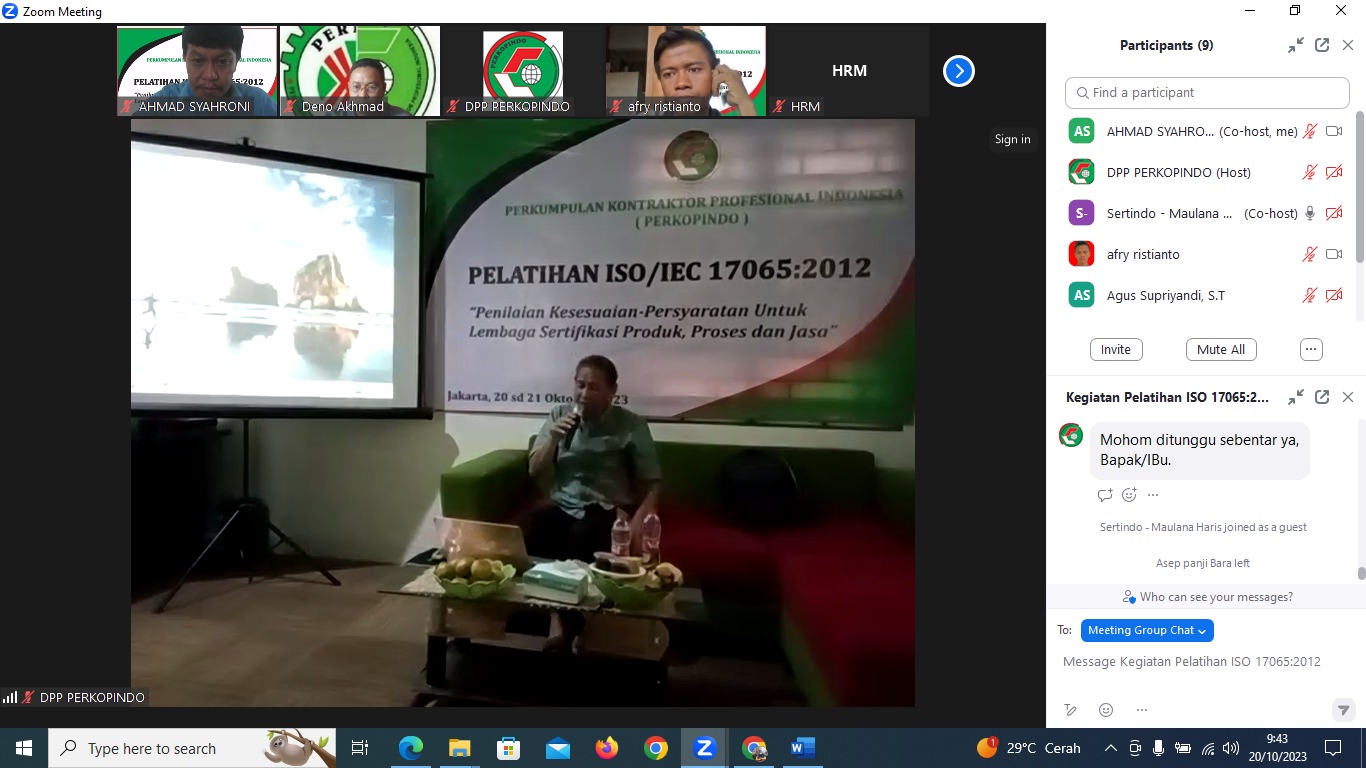Reply to 'Mohom ditunggu sebentar' message
Viewport: 1366px width, 768px height.
pos(1105,495)
